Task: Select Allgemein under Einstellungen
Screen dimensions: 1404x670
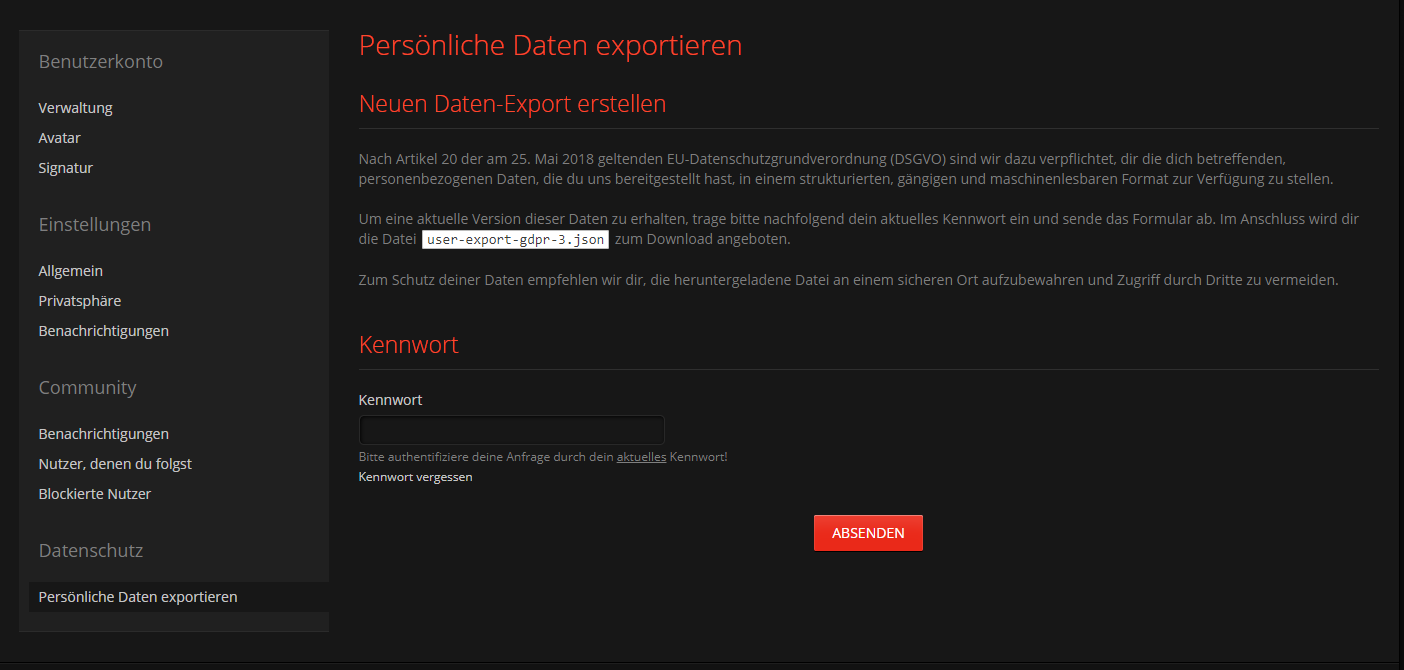Action: point(70,271)
